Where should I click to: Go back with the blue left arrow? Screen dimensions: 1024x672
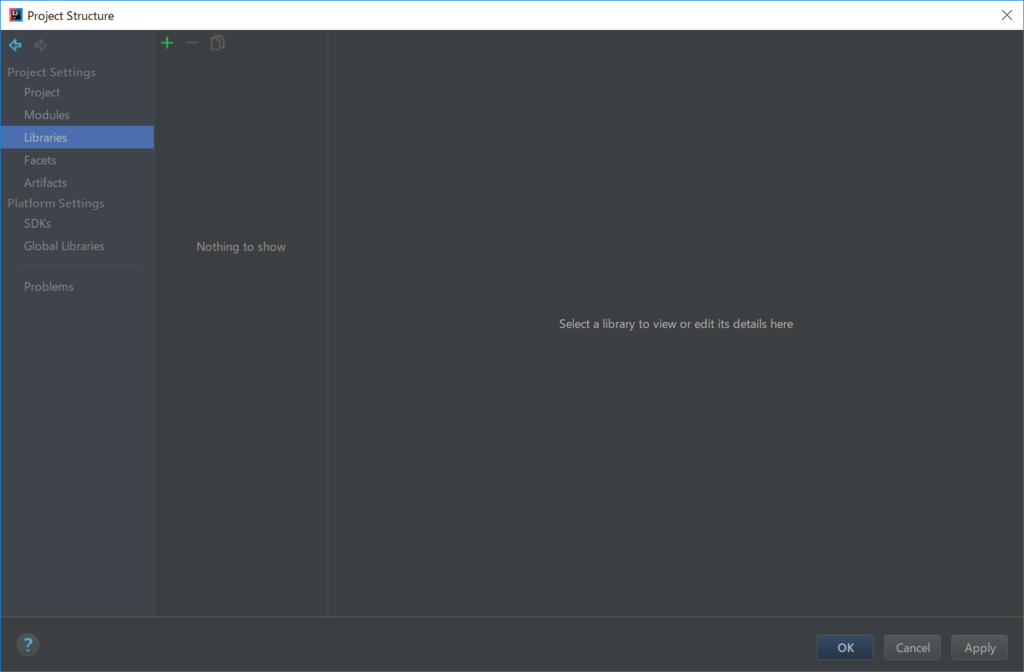[x=15, y=45]
